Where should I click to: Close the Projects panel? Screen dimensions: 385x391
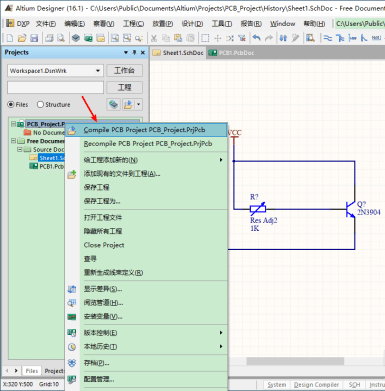[143, 52]
